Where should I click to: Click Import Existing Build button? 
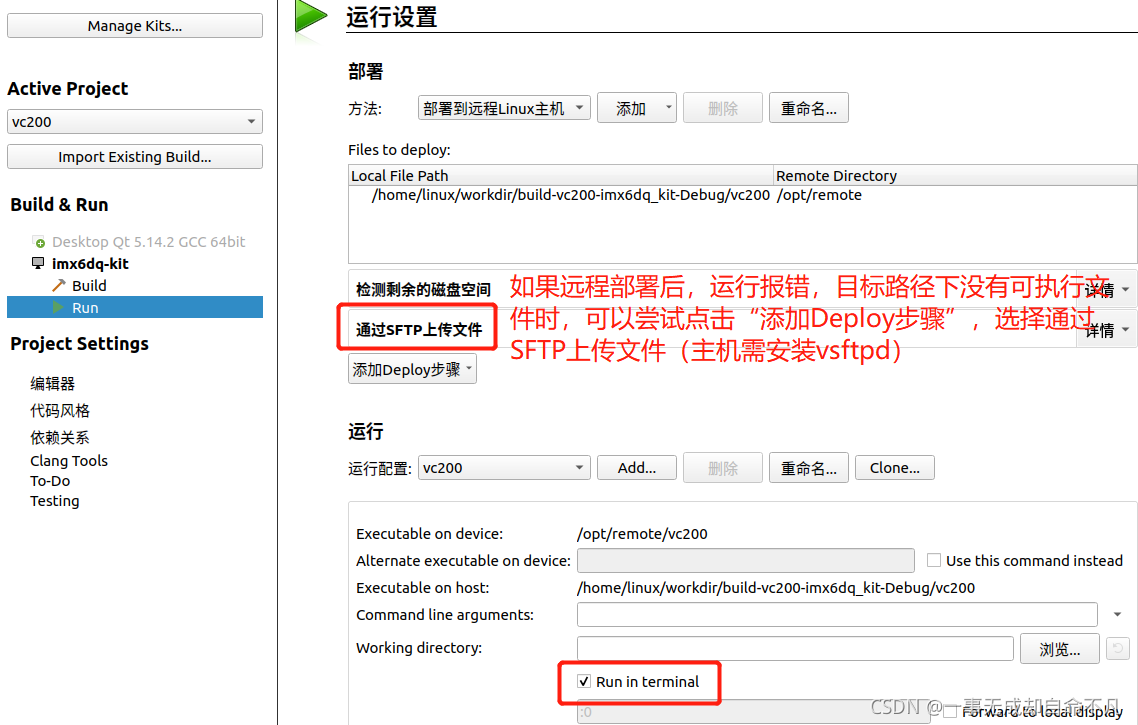point(135,157)
